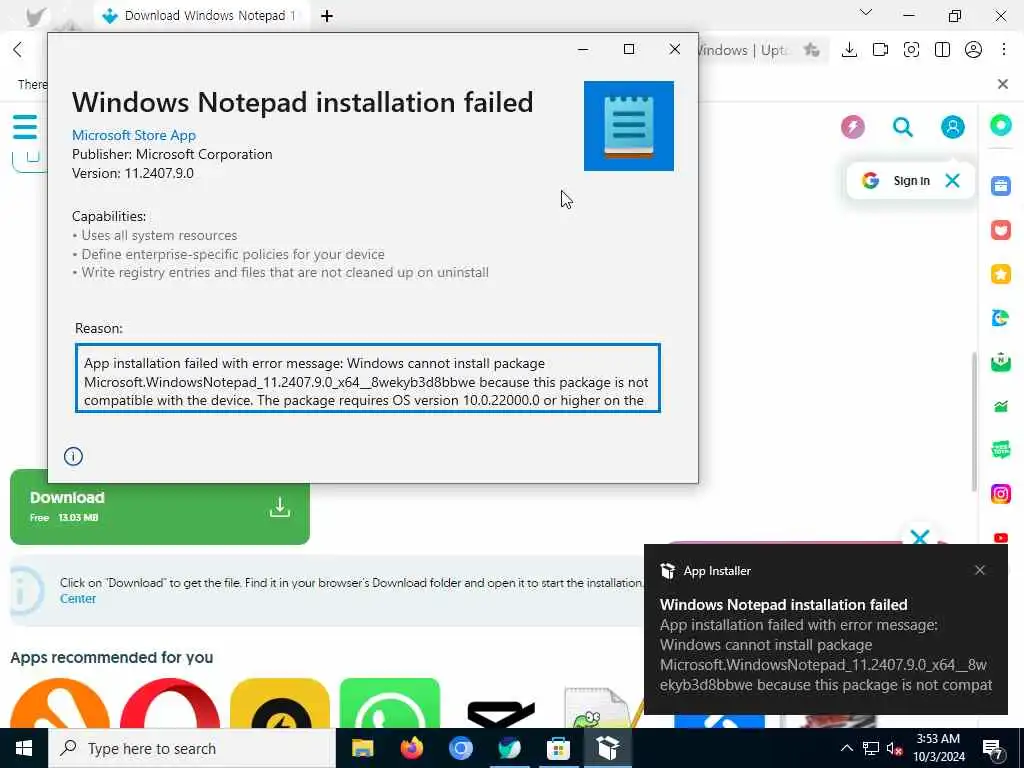Viewport: 1024px width, 768px height.
Task: Click the purple lightning bolt icon
Action: (x=853, y=127)
